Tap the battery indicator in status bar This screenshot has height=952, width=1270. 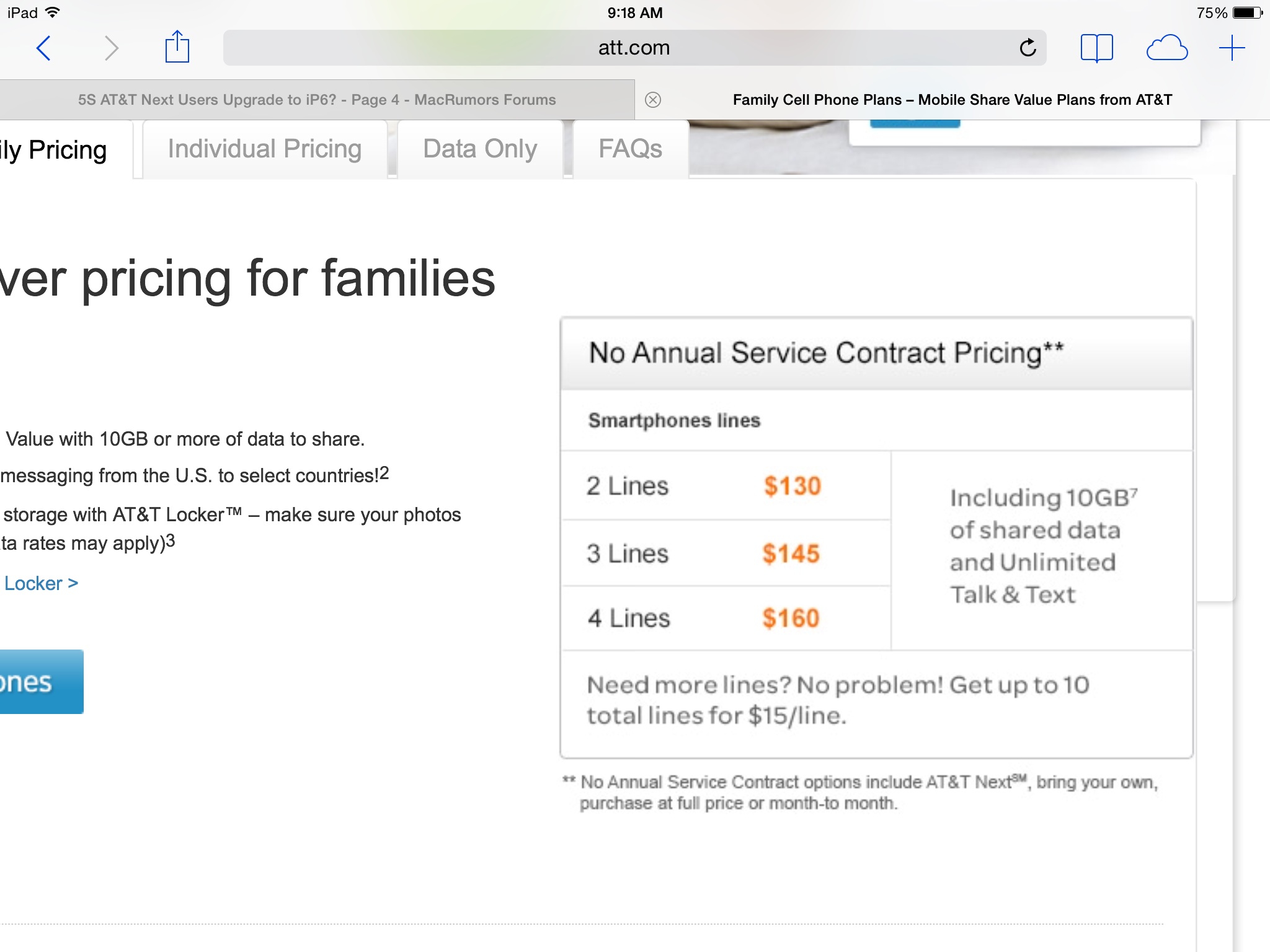(x=1248, y=13)
